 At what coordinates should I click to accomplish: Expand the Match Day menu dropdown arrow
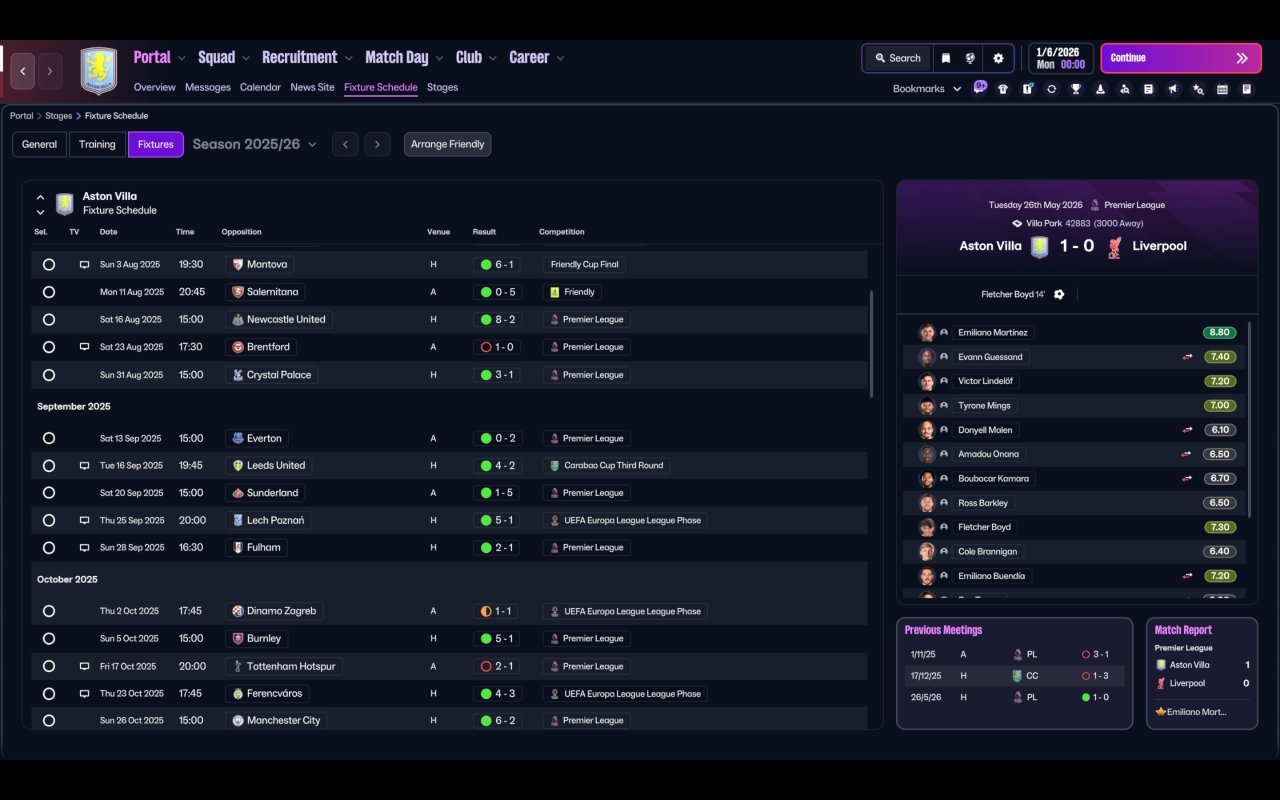coord(440,59)
